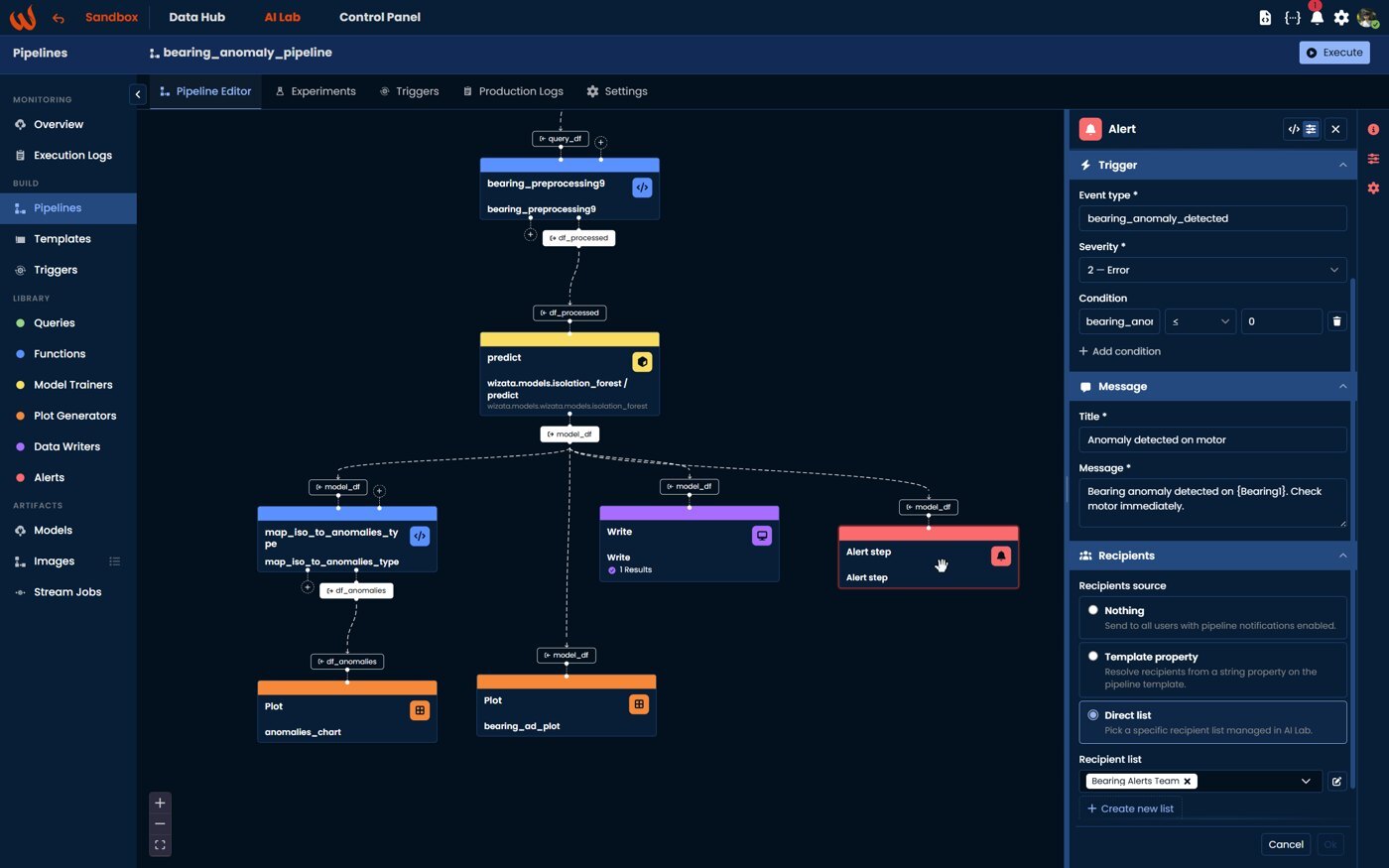Switch Alert panel to form view
The height and width of the screenshot is (868, 1389).
click(x=1311, y=129)
